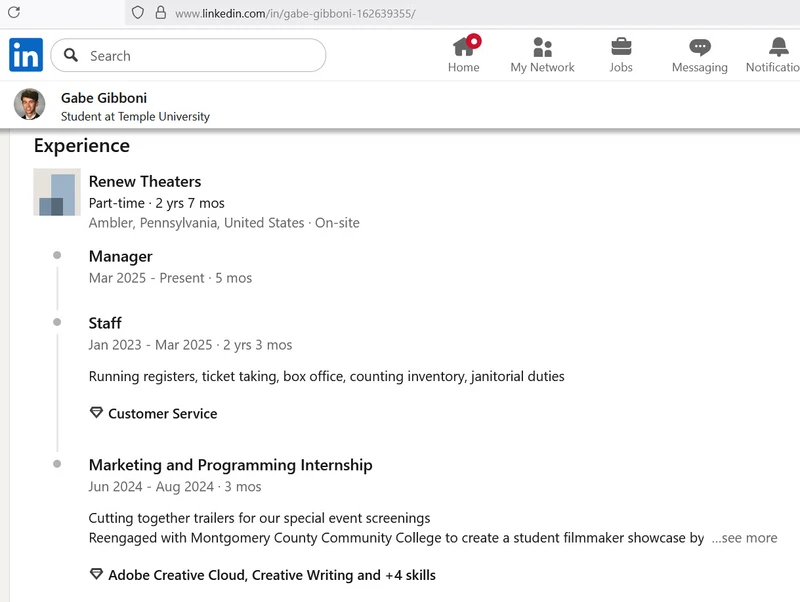800x602 pixels.
Task: Open the Messaging chat icon
Action: coord(700,46)
